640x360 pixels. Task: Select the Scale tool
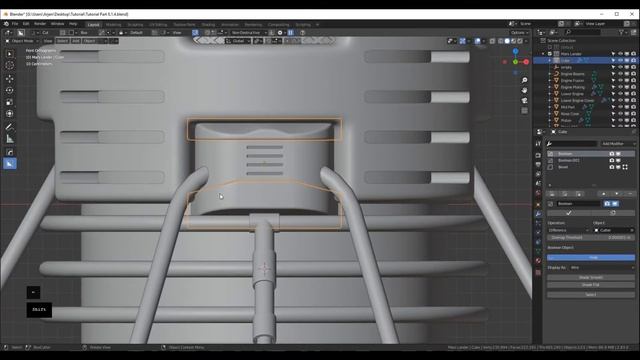[10, 102]
